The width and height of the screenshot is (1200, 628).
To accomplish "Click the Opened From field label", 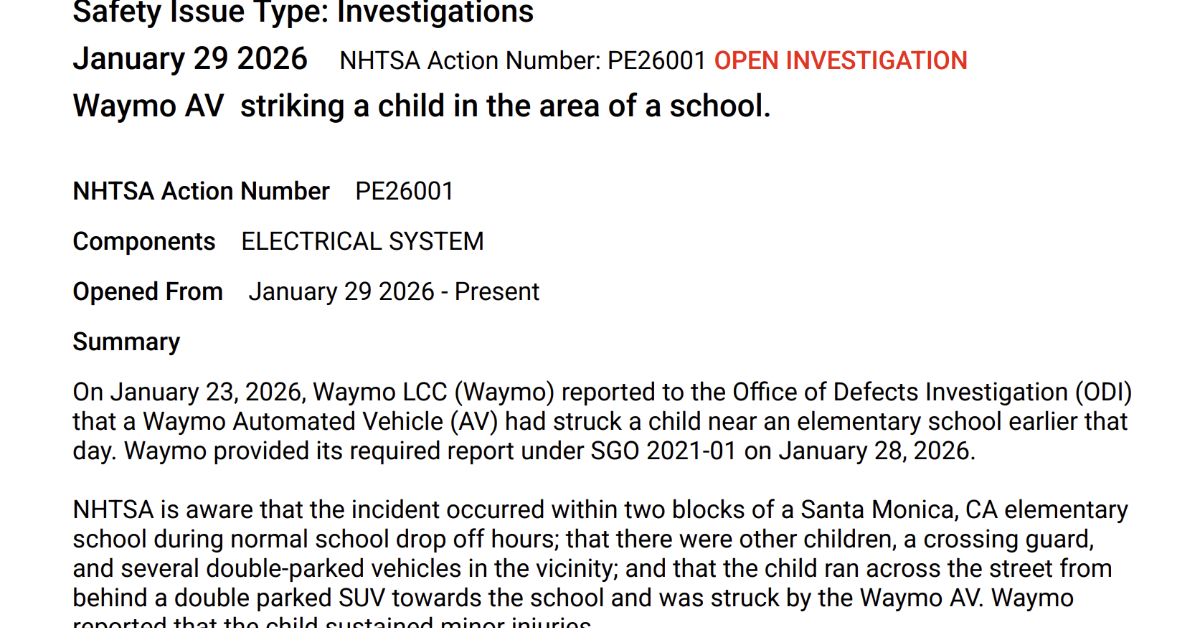I will click(148, 292).
